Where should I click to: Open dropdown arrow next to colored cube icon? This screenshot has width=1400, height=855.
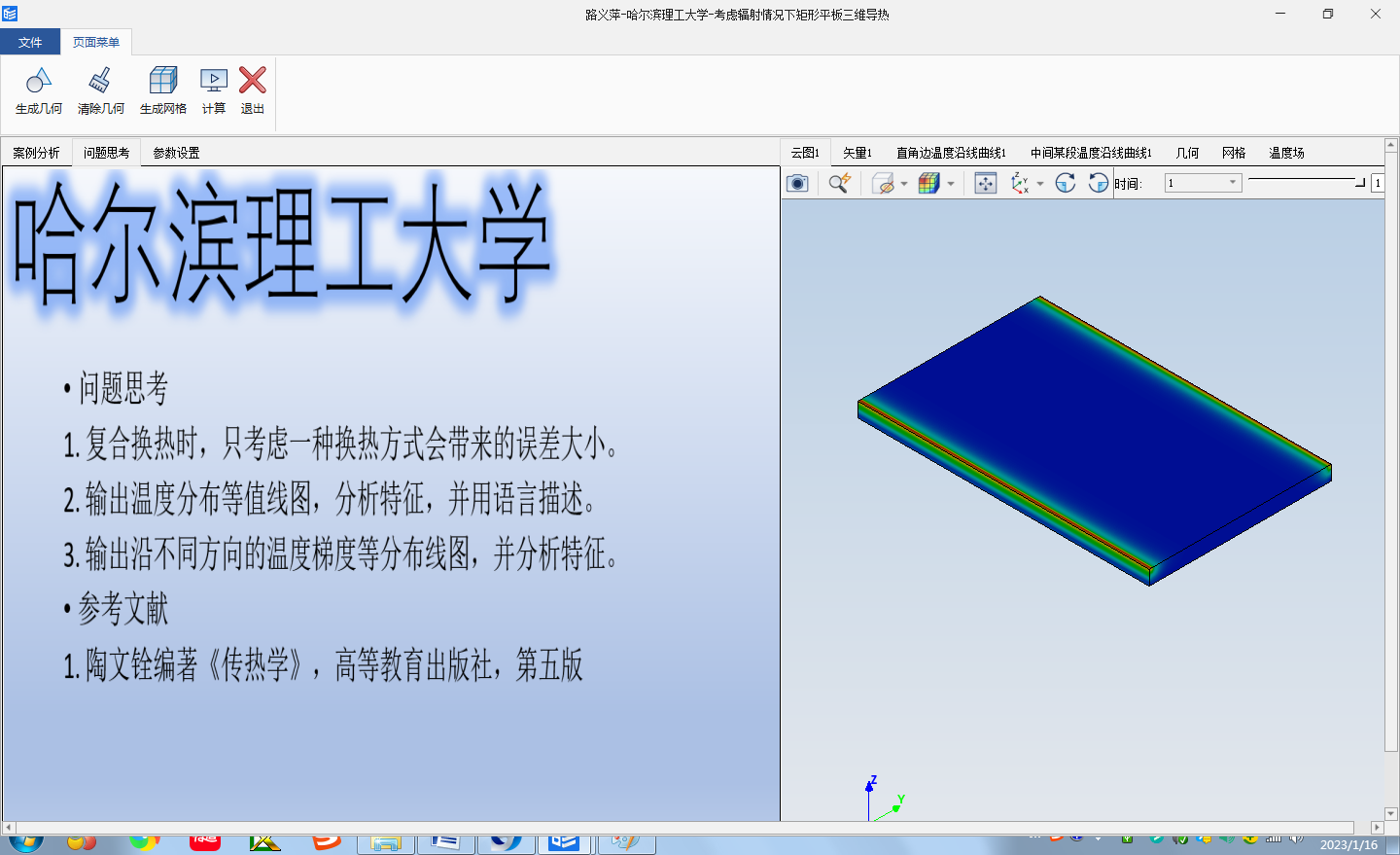pyautogui.click(x=951, y=183)
